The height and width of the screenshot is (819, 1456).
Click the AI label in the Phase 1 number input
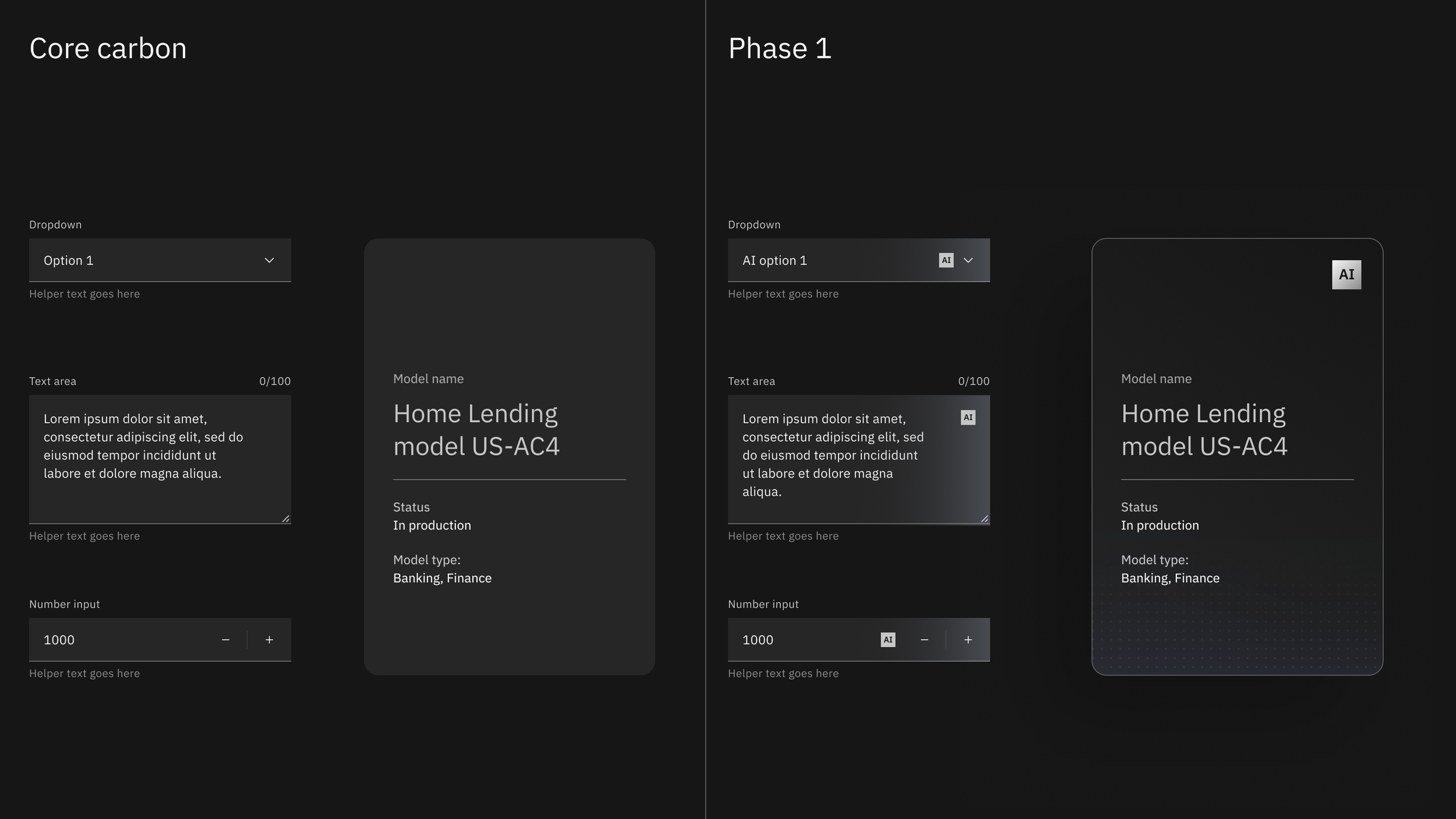click(888, 640)
